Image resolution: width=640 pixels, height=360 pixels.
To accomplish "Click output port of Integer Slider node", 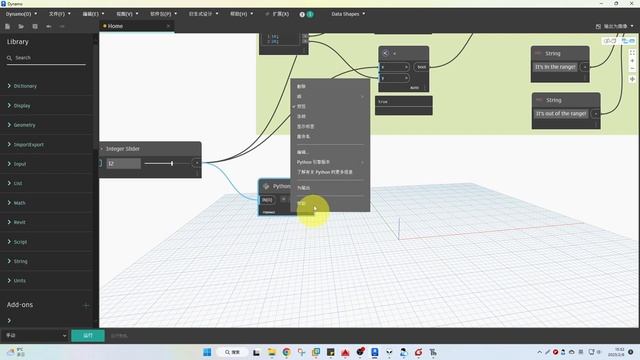I will point(197,163).
